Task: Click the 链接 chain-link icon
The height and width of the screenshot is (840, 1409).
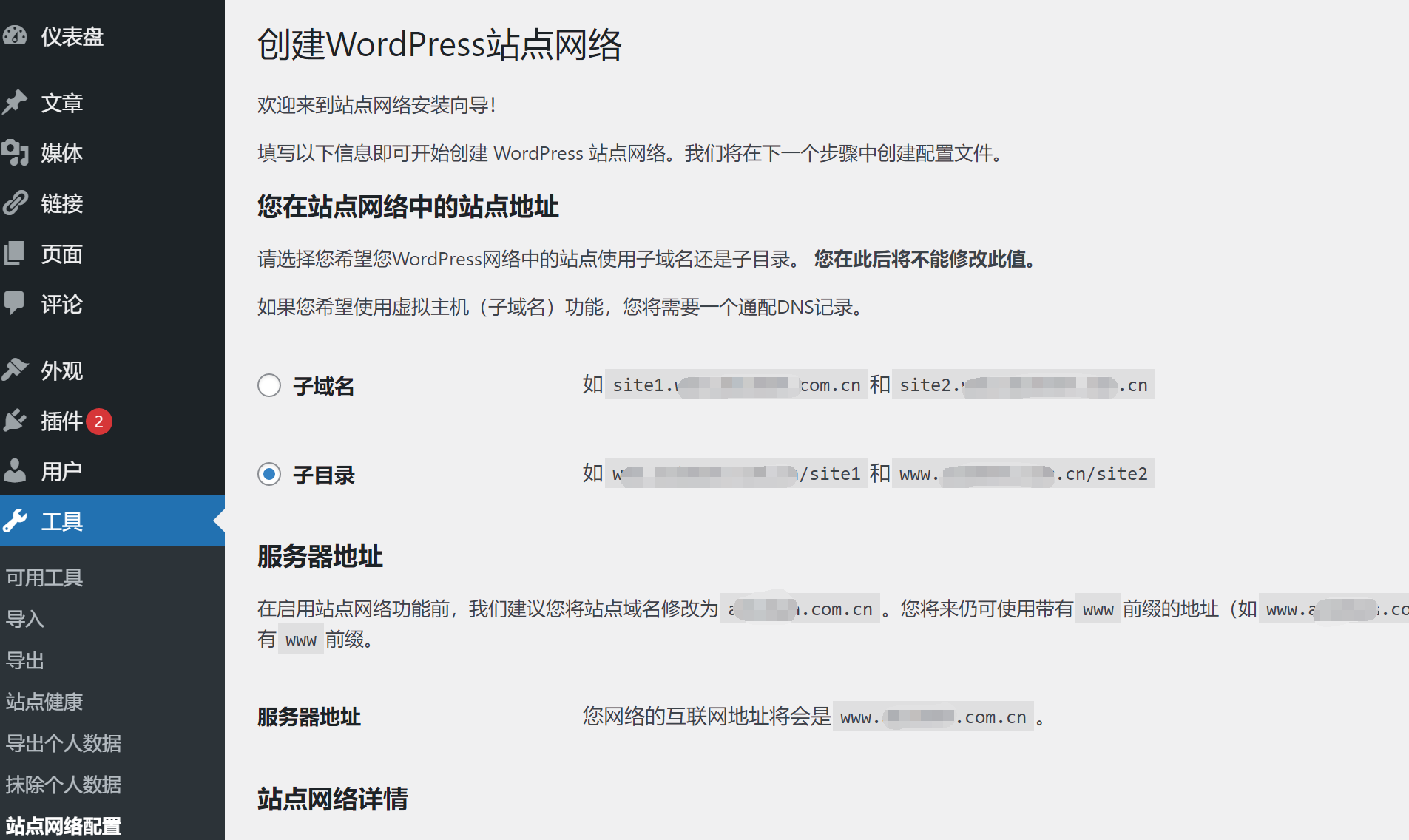Action: [16, 203]
